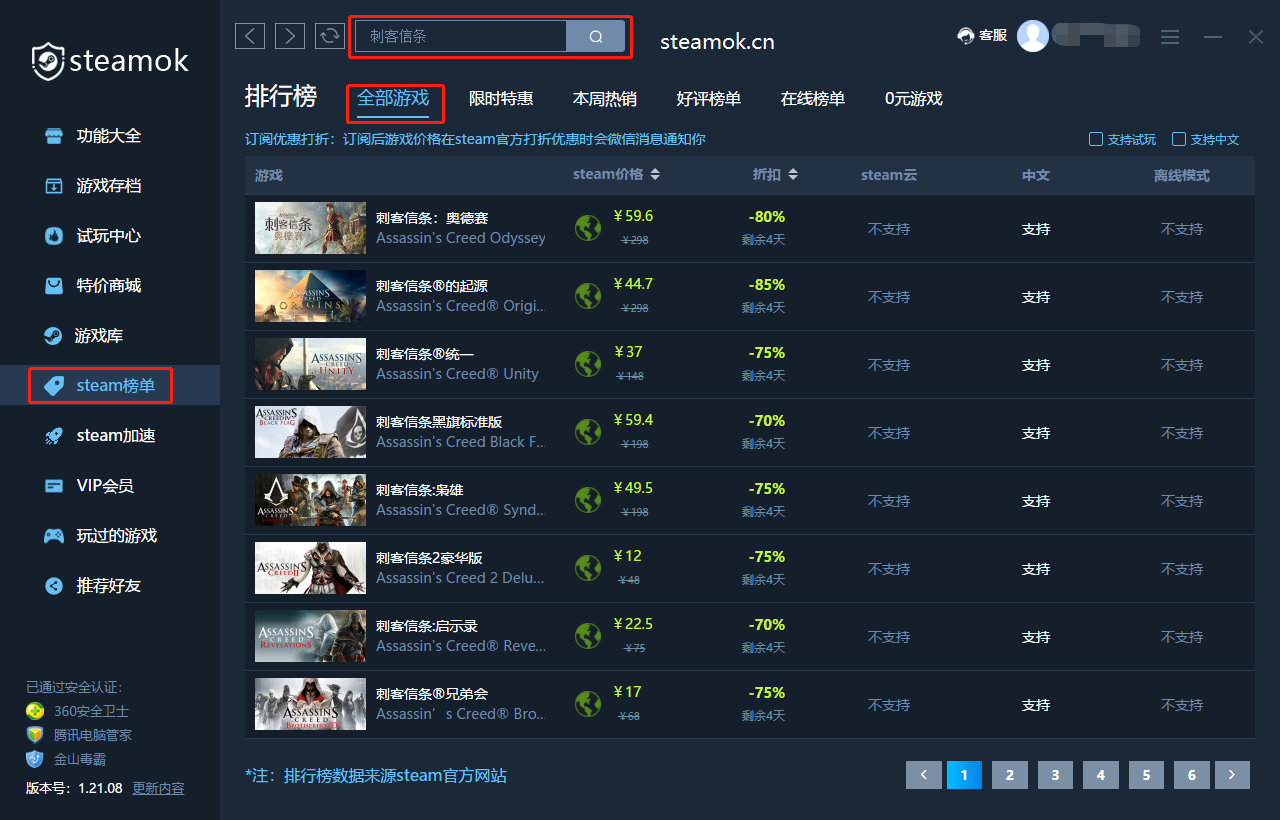
Task: Go to page 2
Action: 1010,775
